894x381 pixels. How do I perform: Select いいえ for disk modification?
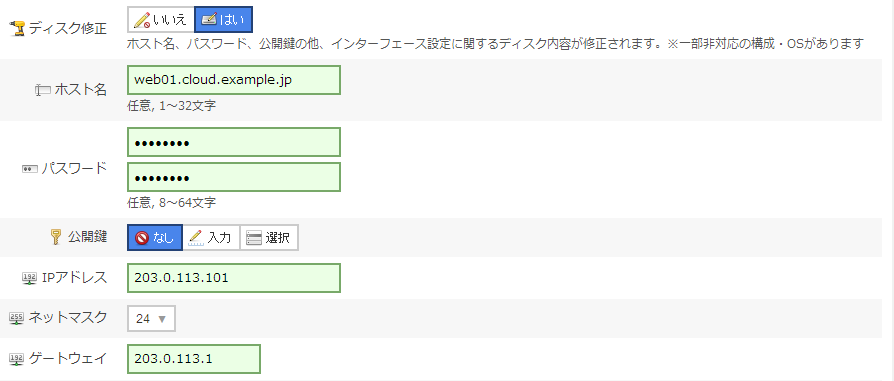pos(161,20)
